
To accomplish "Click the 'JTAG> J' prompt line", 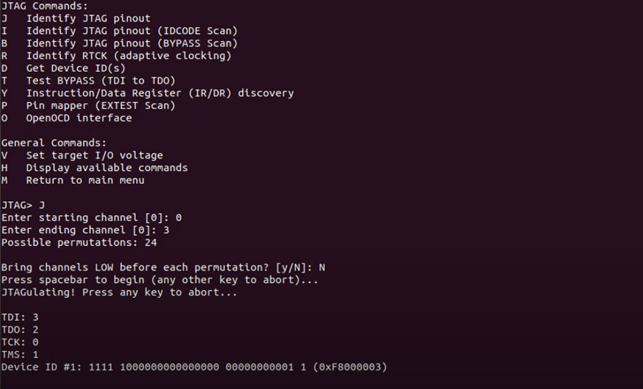I will click(23, 205).
